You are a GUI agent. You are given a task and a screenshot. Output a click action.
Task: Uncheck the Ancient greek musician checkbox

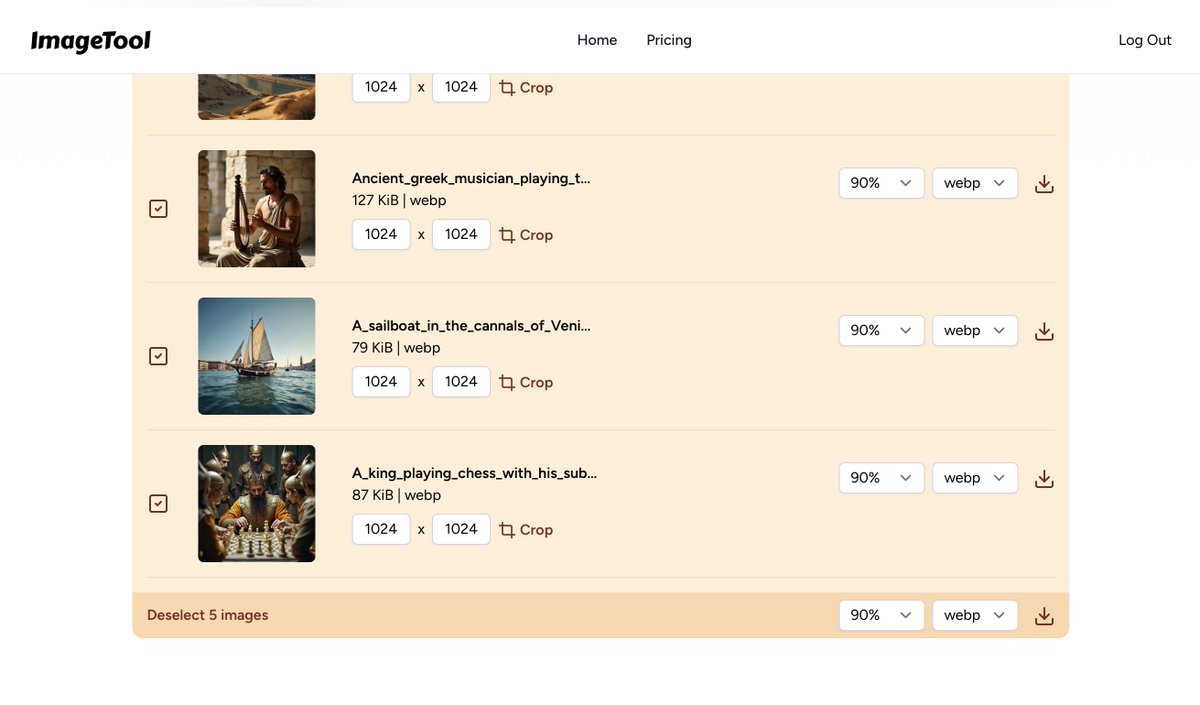pyautogui.click(x=158, y=209)
